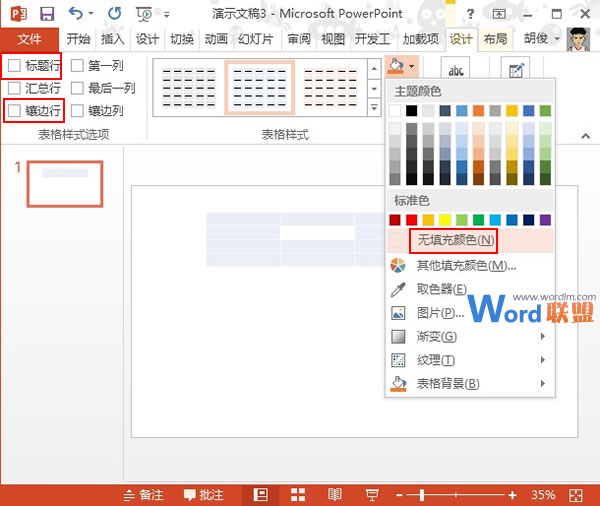Switch to the 加载项 (Add-ins) tab
The image size is (600, 506).
pyautogui.click(x=421, y=39)
